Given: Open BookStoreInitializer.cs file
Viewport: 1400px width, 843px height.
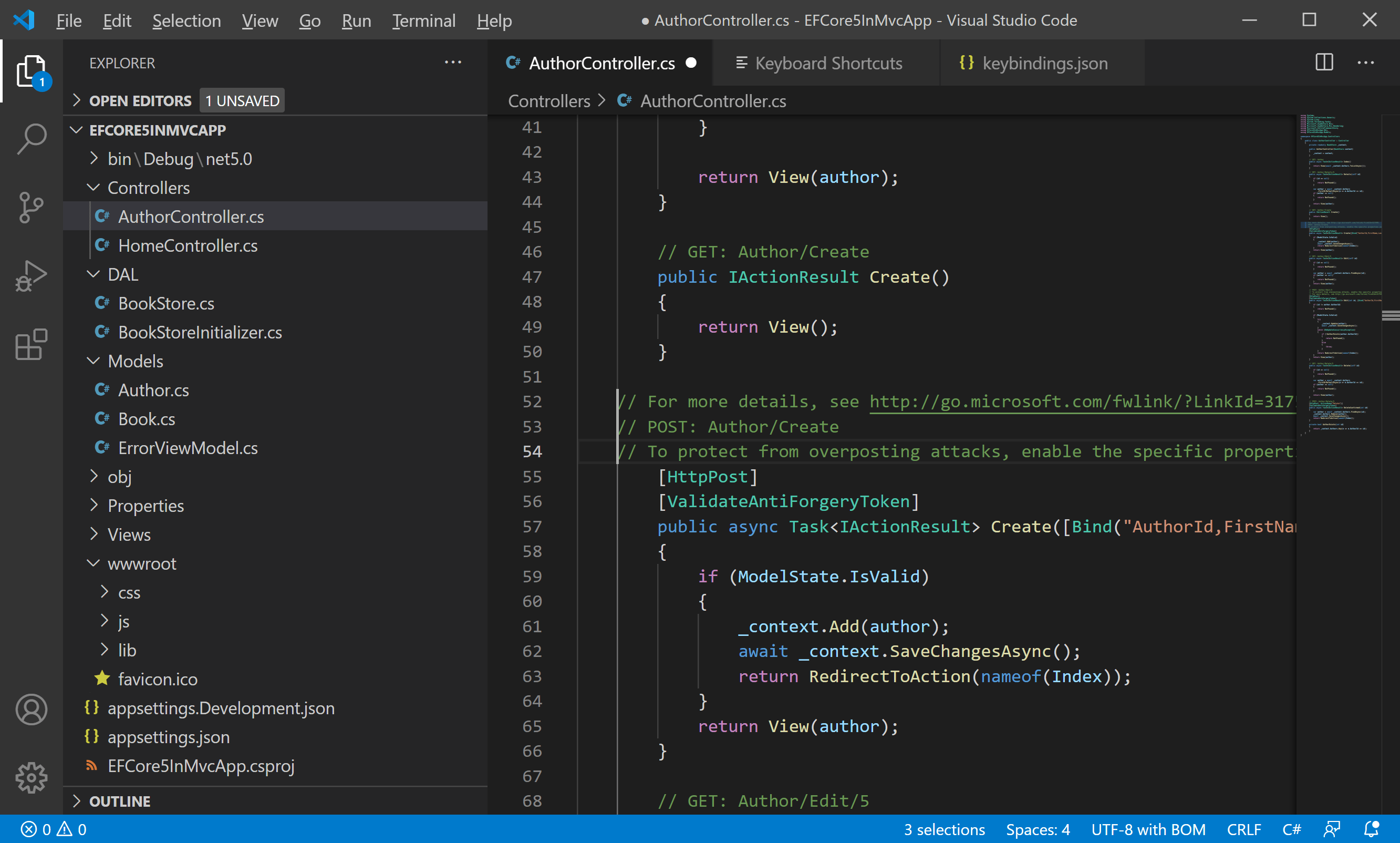Looking at the screenshot, I should coord(275,332).
